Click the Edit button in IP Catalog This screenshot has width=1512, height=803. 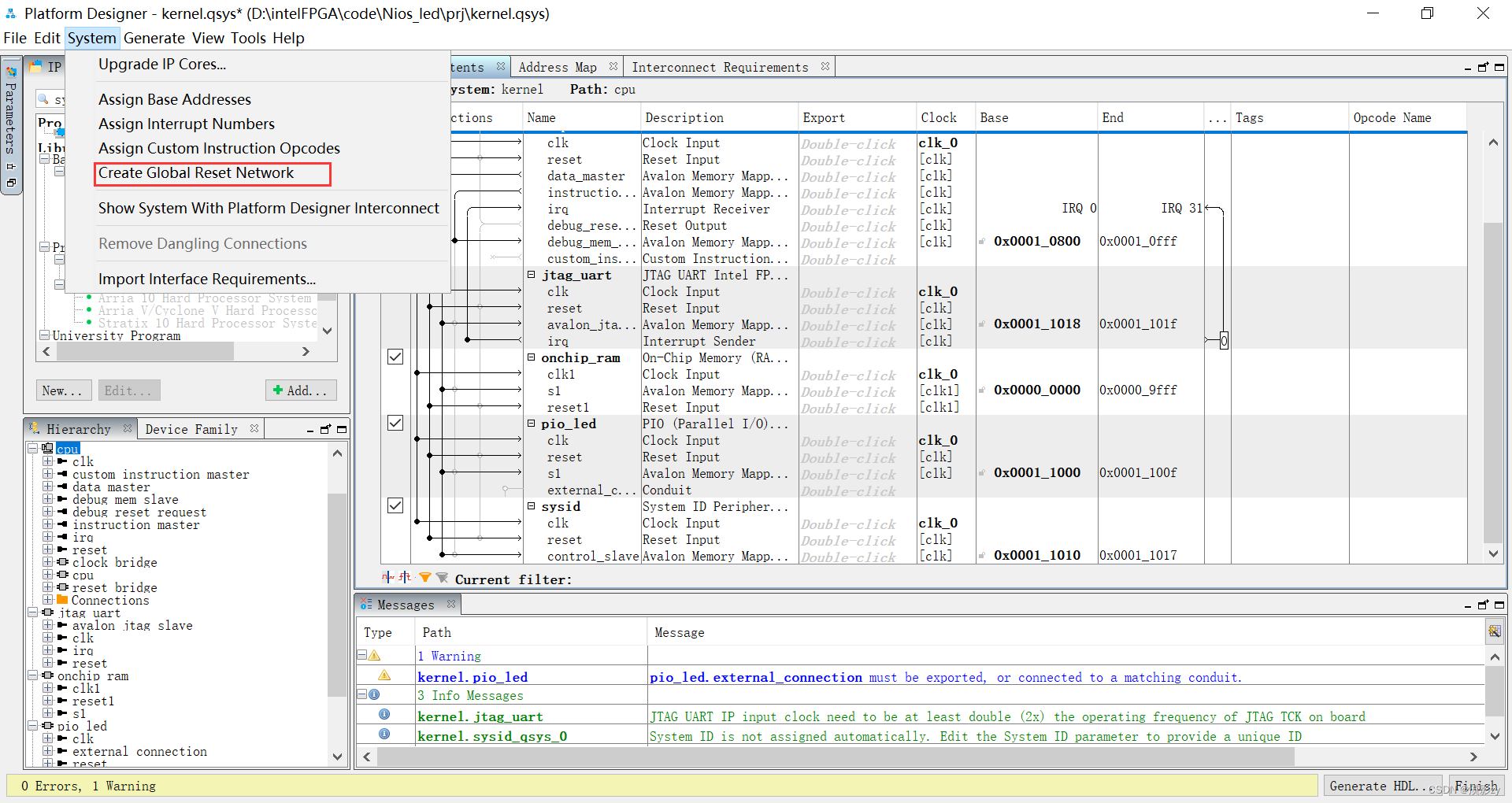click(x=128, y=390)
